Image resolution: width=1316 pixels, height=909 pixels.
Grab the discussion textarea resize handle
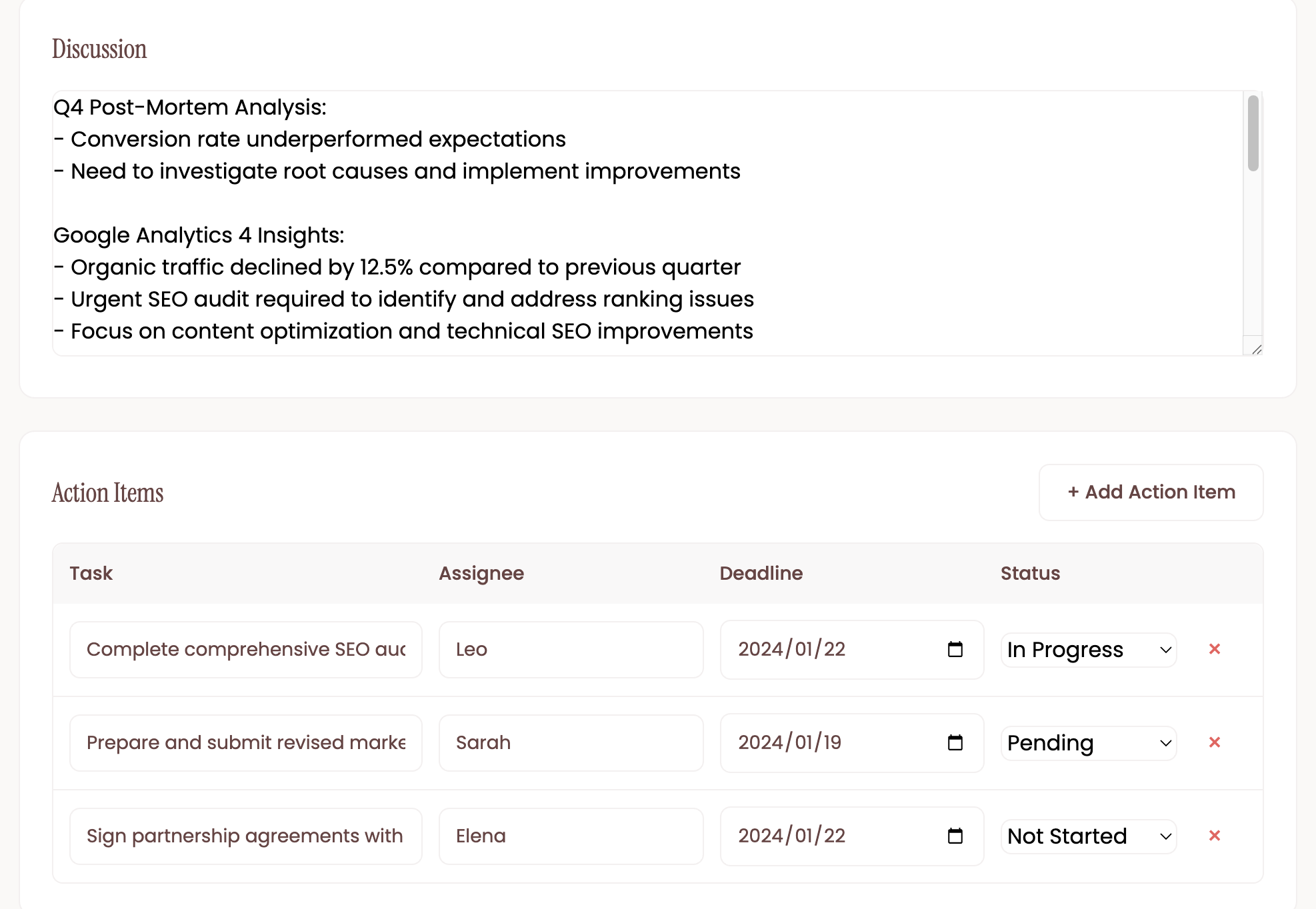(x=1257, y=349)
